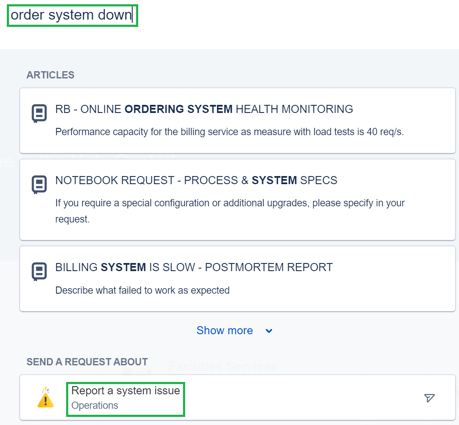Click the special configuration upgrades description text
This screenshot has height=425, width=459.
tap(230, 211)
